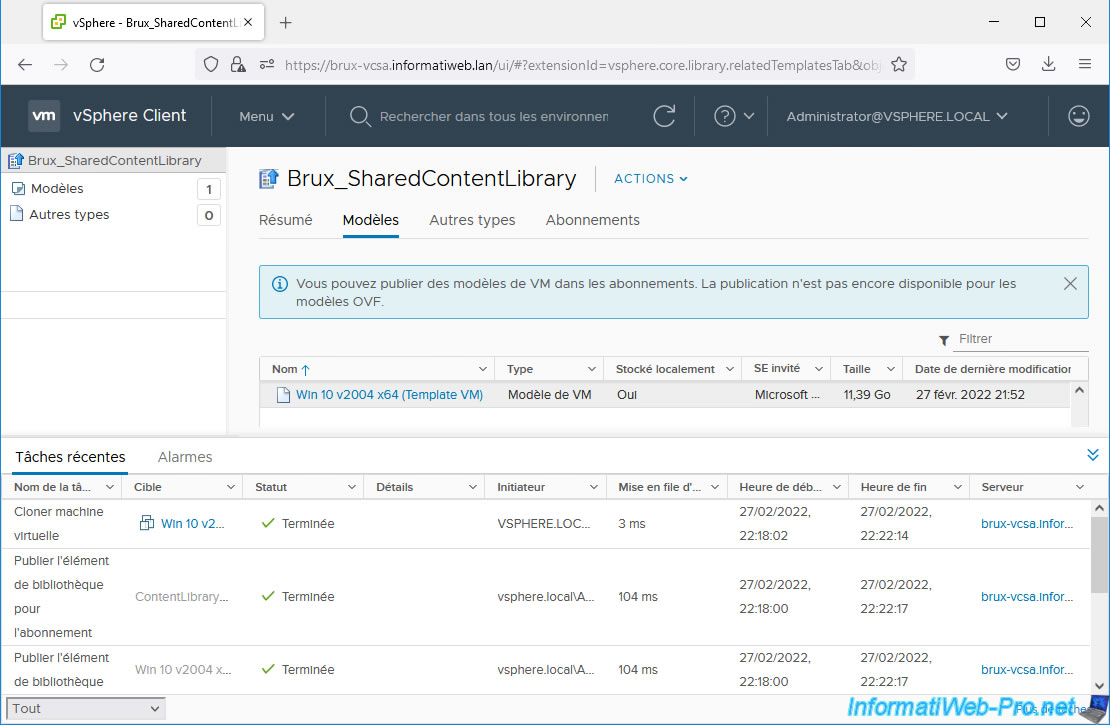Click the browser address bar URL
Screen dimensions: 1110x725
583,65
